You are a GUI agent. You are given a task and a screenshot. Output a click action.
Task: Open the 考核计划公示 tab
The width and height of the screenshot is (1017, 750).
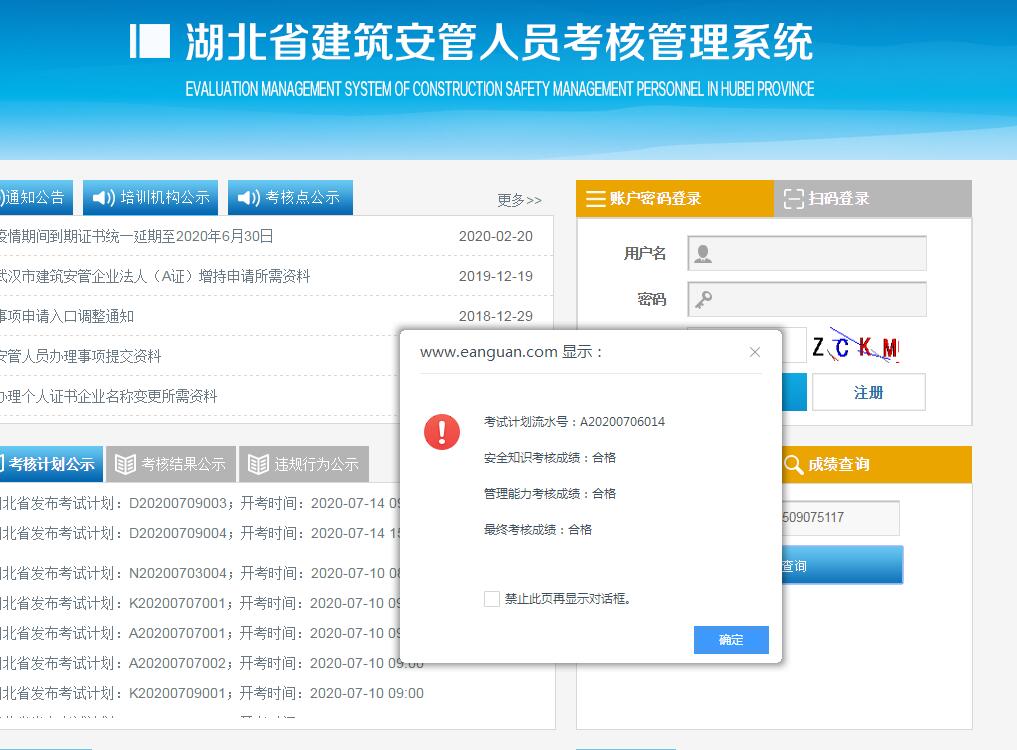click(x=51, y=464)
